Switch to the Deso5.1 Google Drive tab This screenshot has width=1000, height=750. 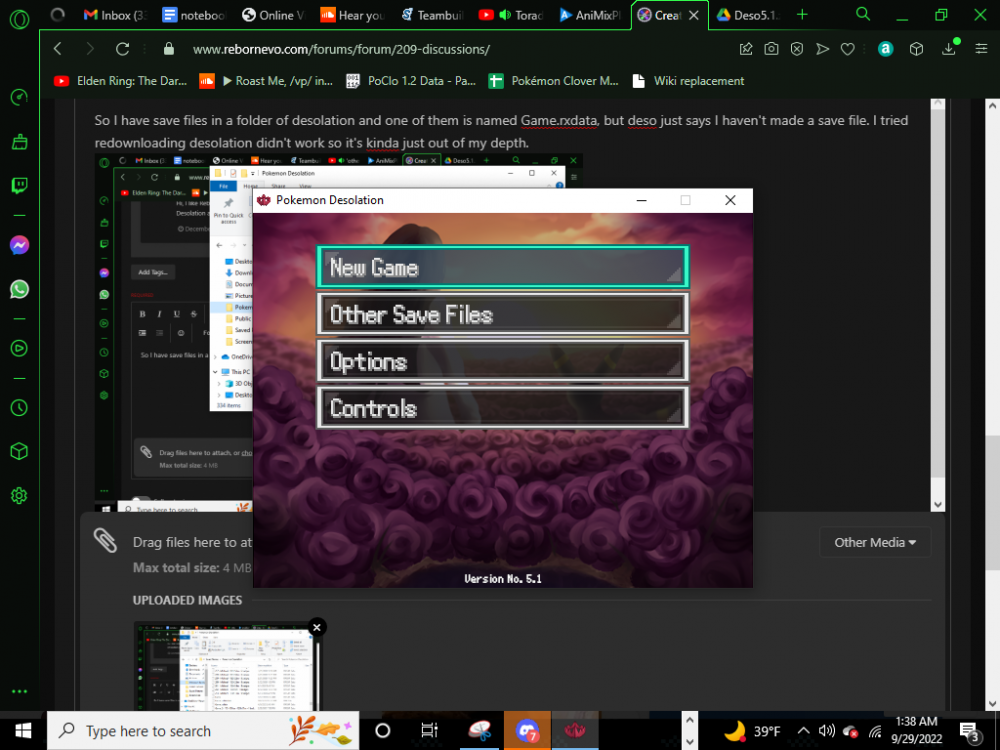pyautogui.click(x=748, y=15)
